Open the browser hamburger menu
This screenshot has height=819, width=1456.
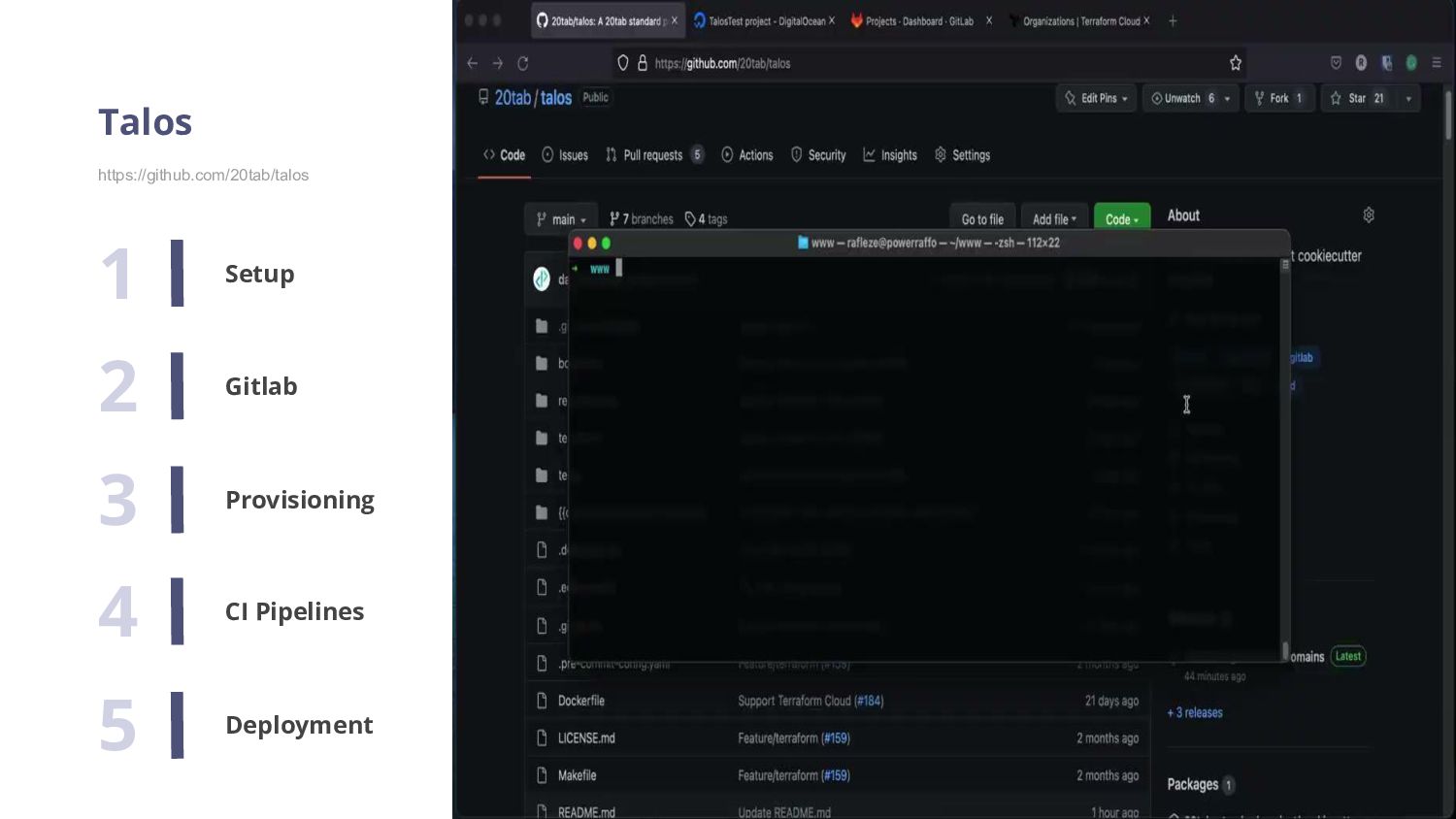coord(1437,63)
